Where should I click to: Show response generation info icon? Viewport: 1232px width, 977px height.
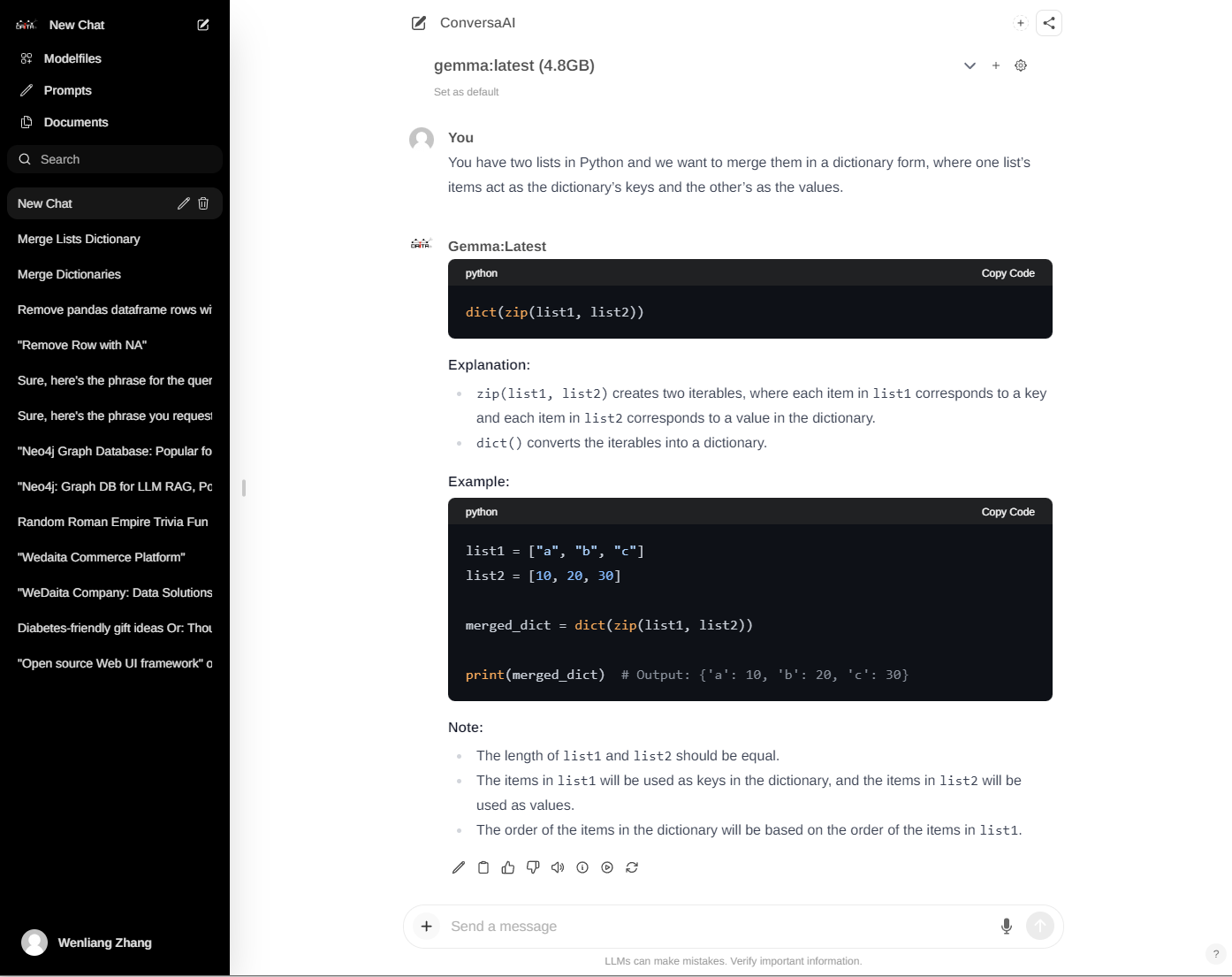pos(582,867)
